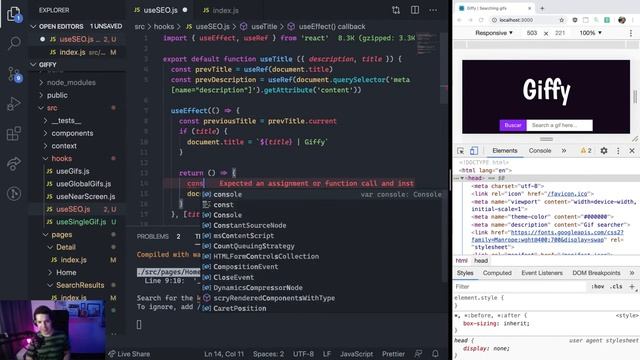Click Spaces: 2 indentation setting

click(268, 354)
